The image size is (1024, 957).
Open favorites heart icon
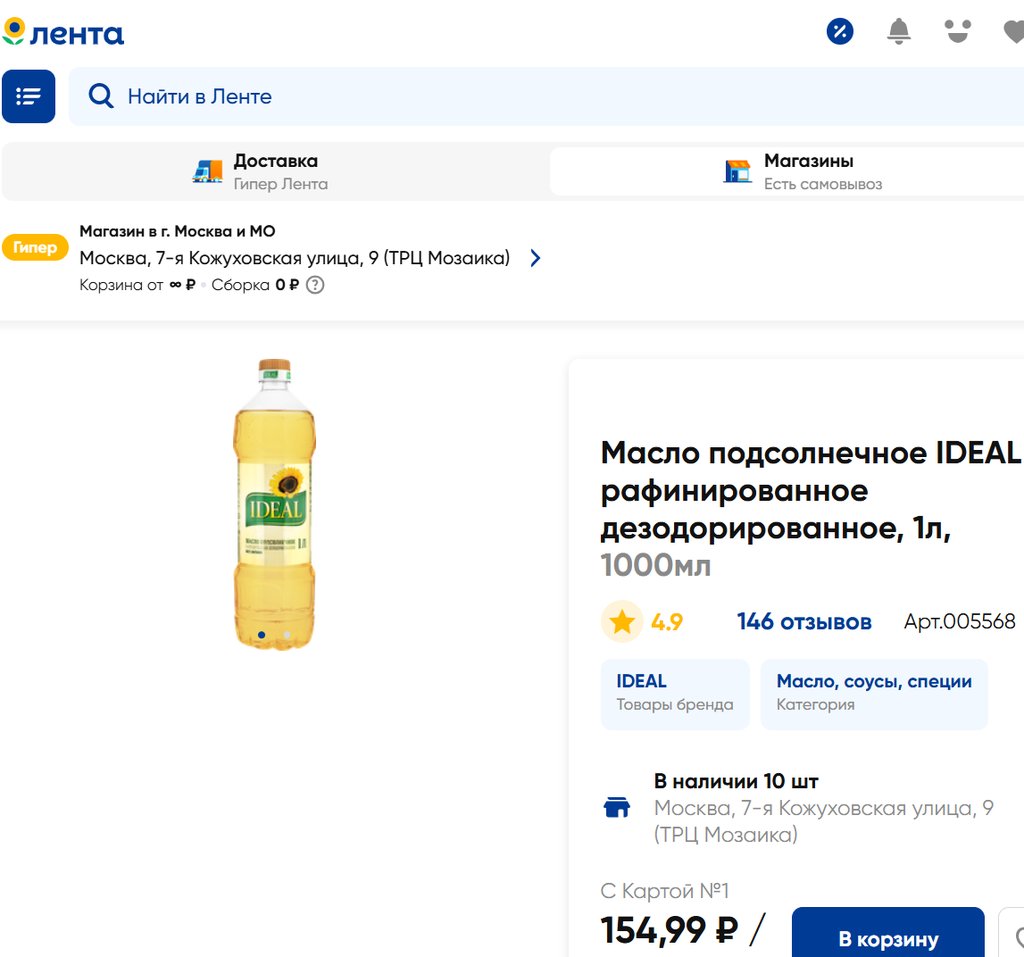(x=1014, y=31)
